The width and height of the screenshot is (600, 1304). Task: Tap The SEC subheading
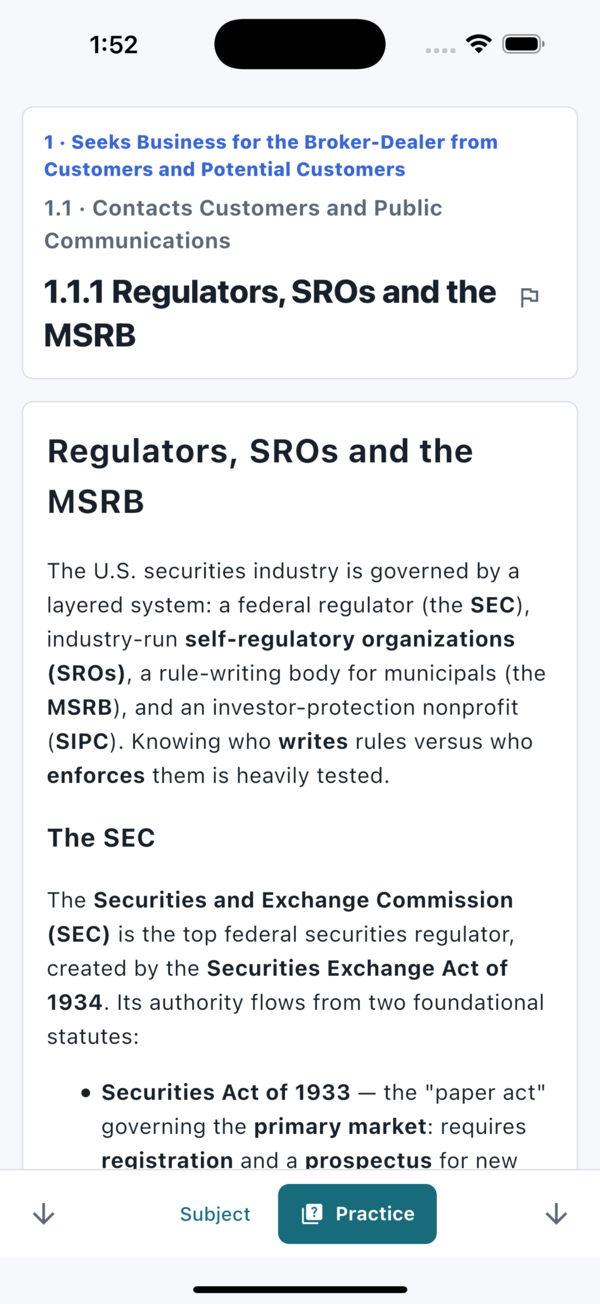point(101,837)
